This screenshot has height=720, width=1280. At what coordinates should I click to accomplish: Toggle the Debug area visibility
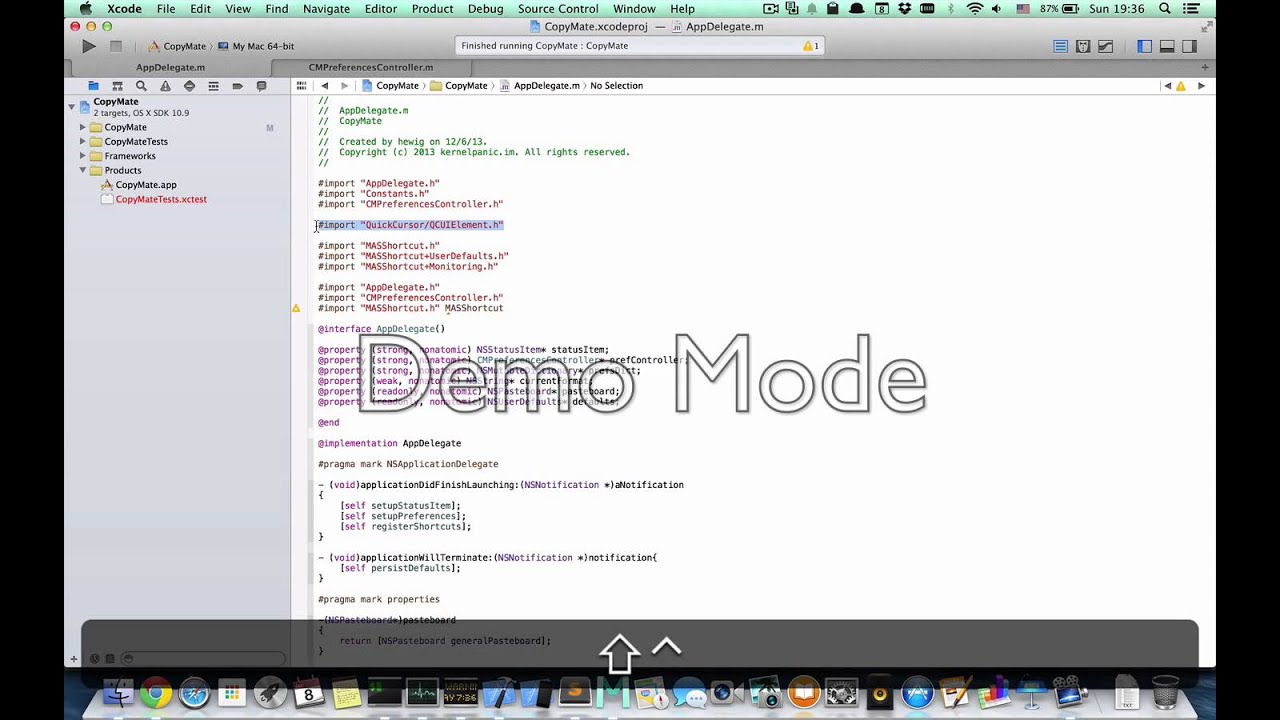coord(1167,46)
